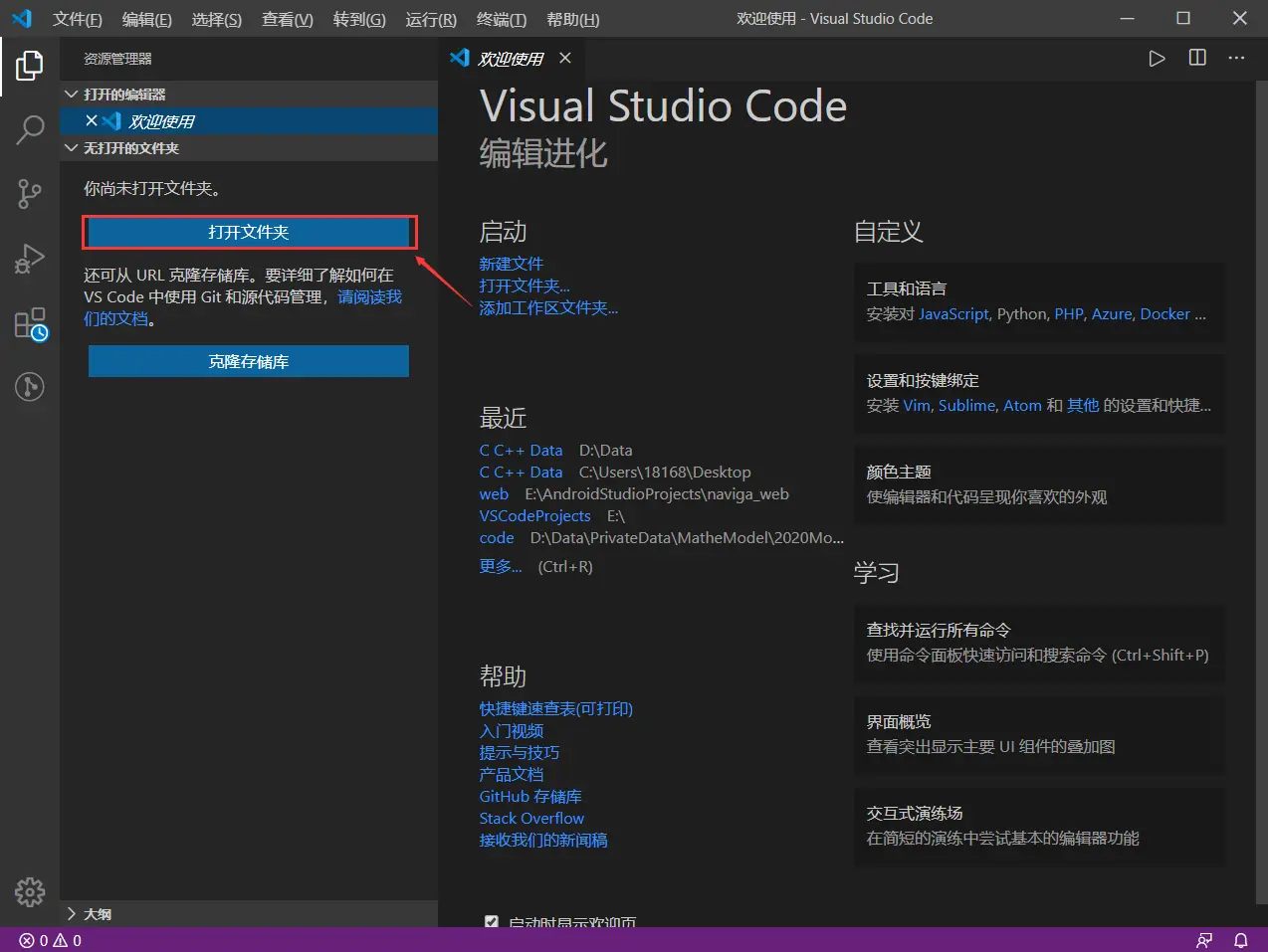Open the Stack Overflow link
The width and height of the screenshot is (1268, 952).
[531, 819]
